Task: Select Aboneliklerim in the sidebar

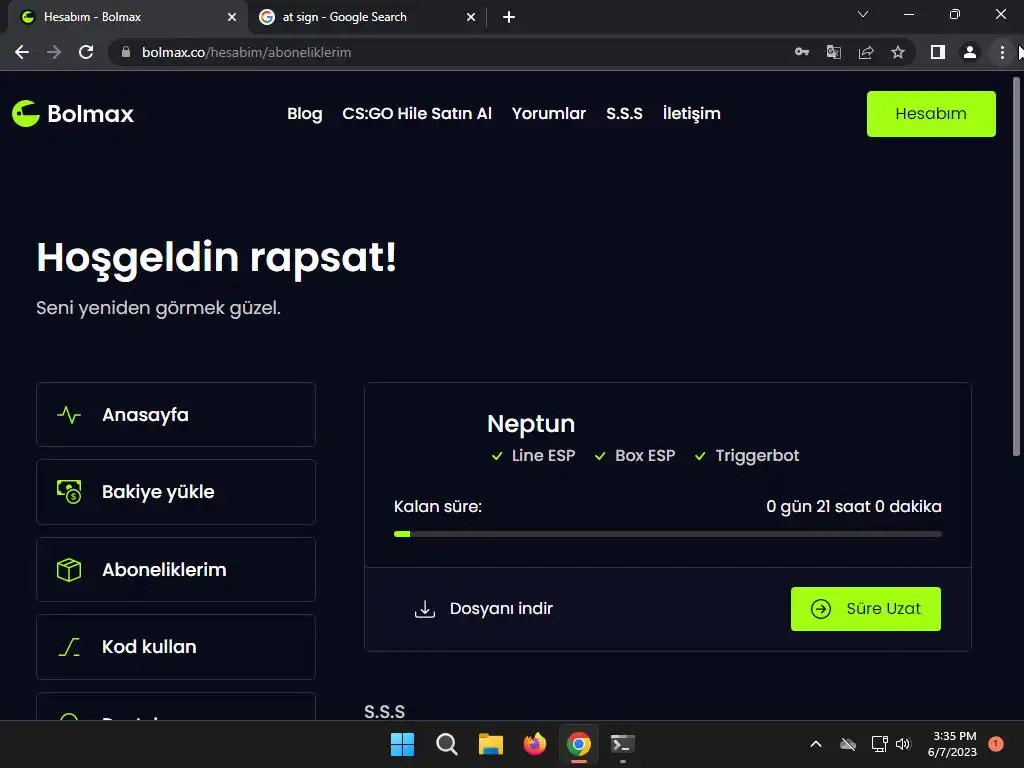Action: (176, 569)
